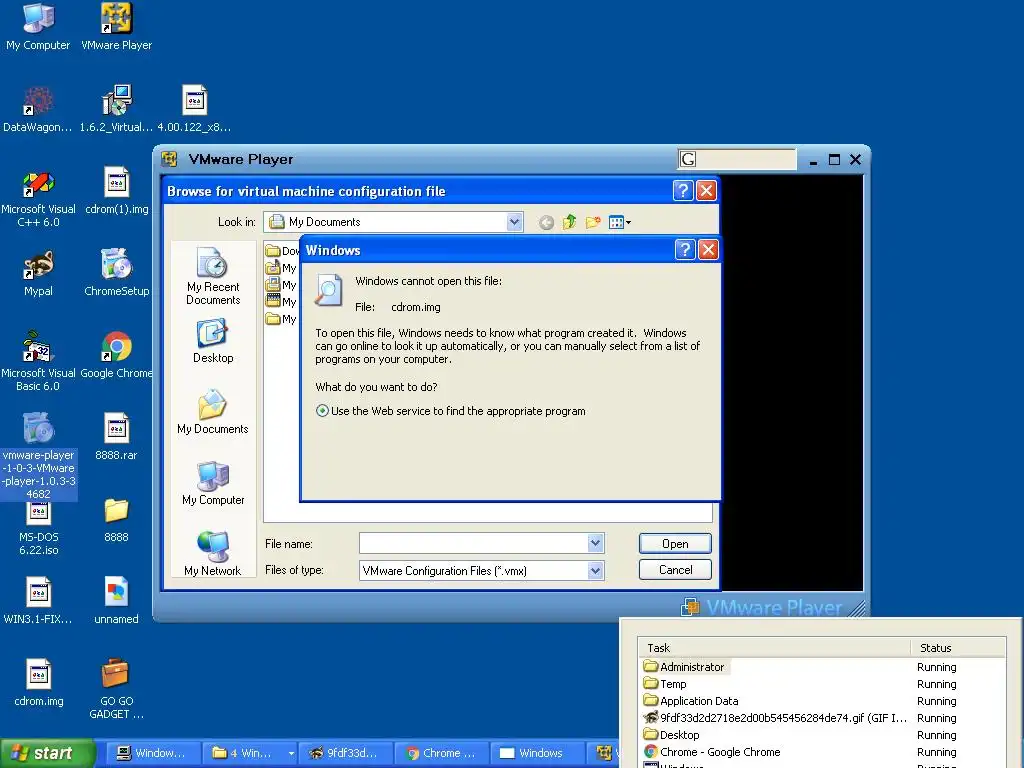Switch to Windows taskbar button

(536, 753)
